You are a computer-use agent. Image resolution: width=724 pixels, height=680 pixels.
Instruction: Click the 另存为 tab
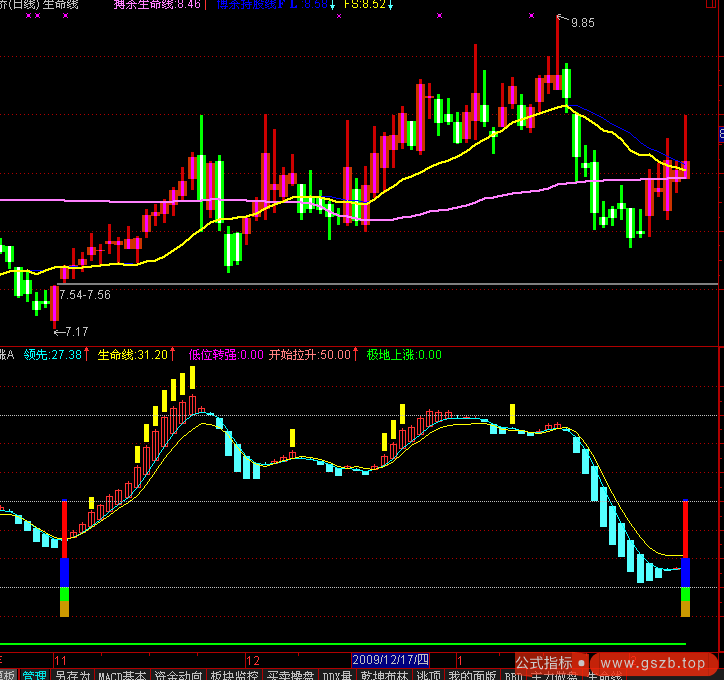coord(72,675)
